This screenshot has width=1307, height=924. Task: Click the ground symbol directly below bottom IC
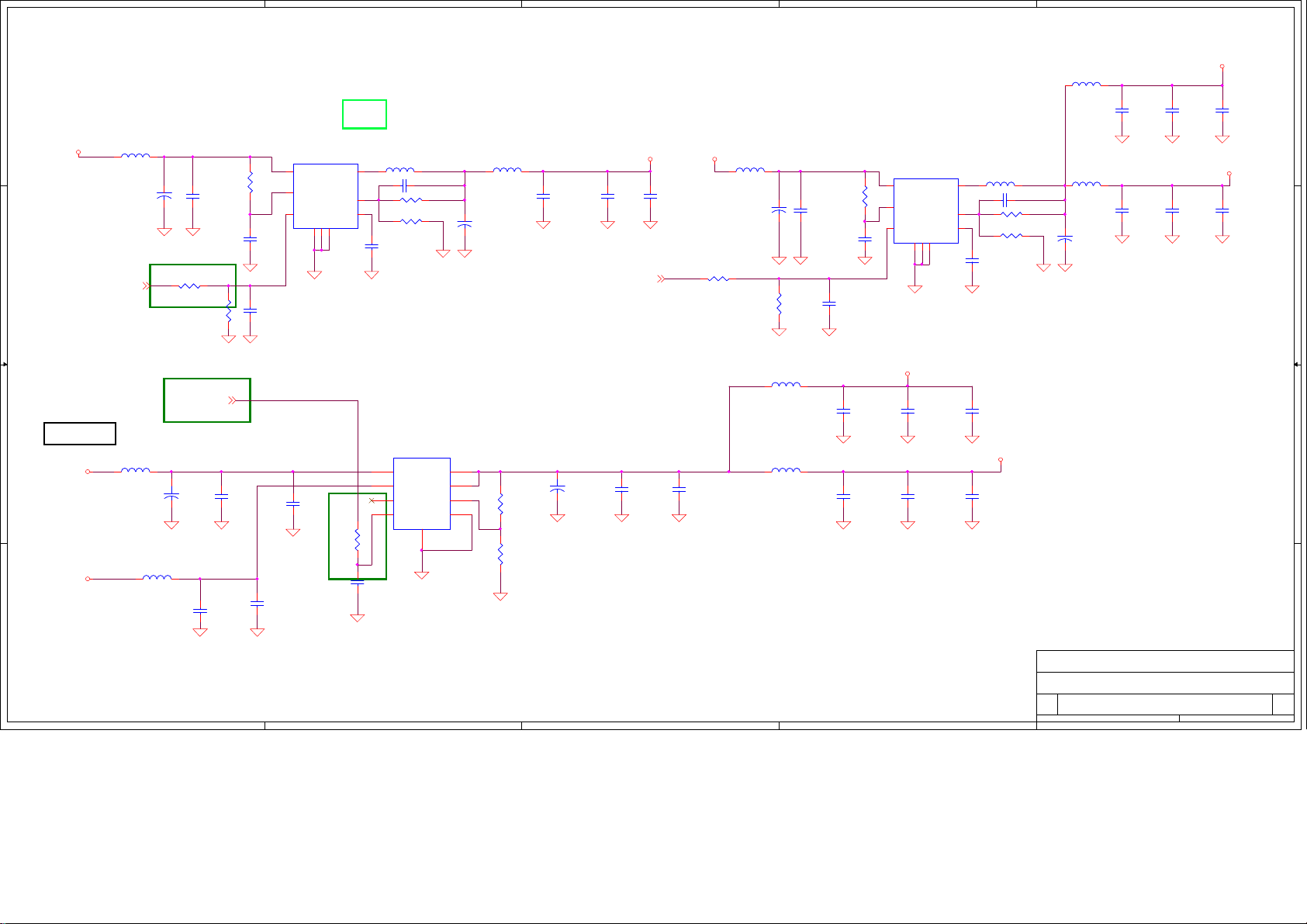tap(421, 575)
